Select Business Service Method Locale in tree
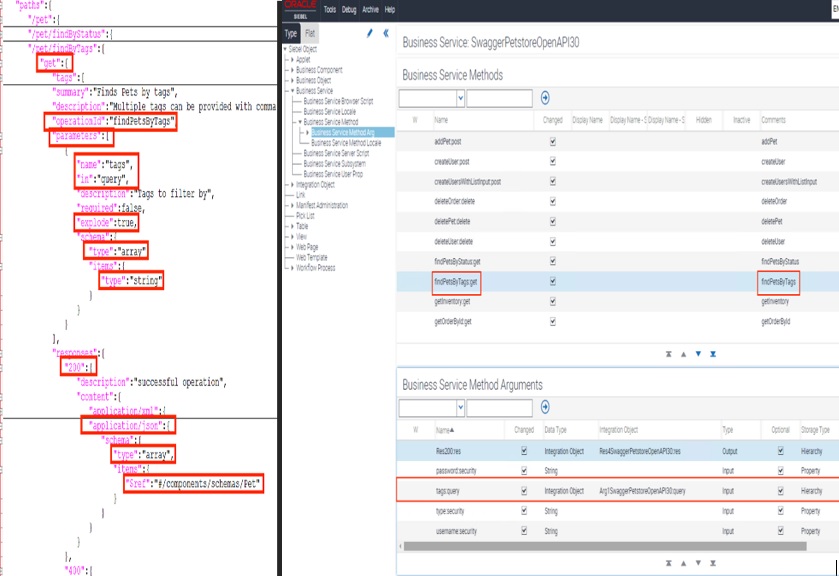 tap(346, 143)
